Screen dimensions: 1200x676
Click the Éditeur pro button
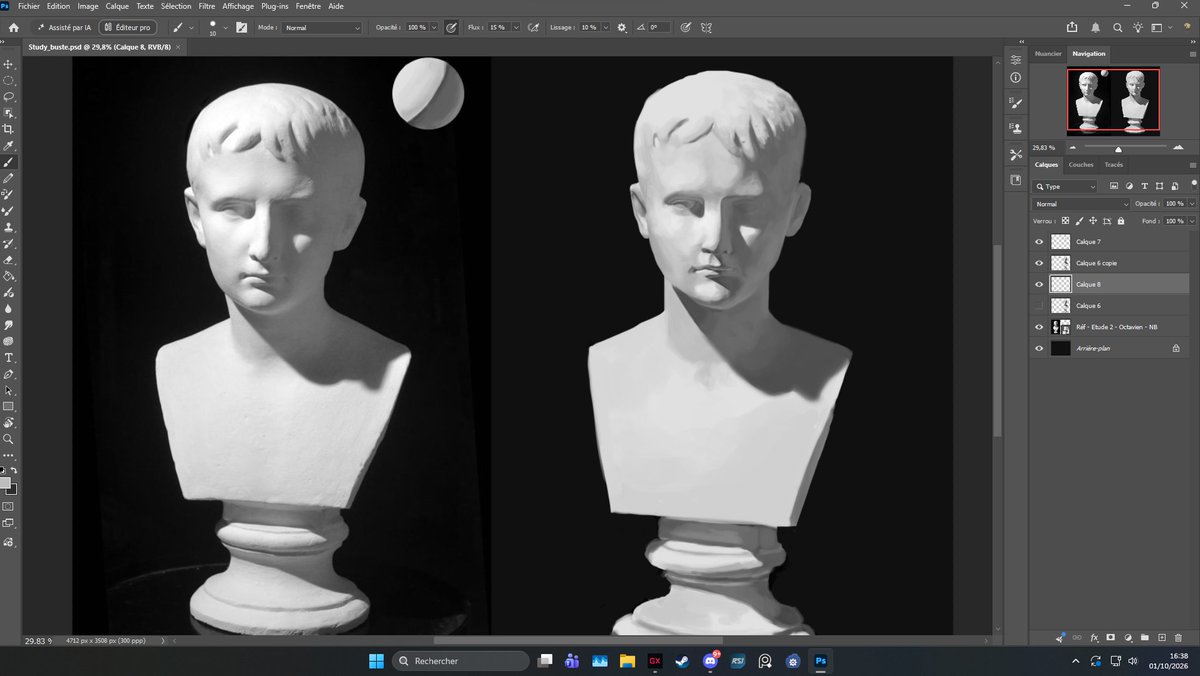[x=127, y=28]
